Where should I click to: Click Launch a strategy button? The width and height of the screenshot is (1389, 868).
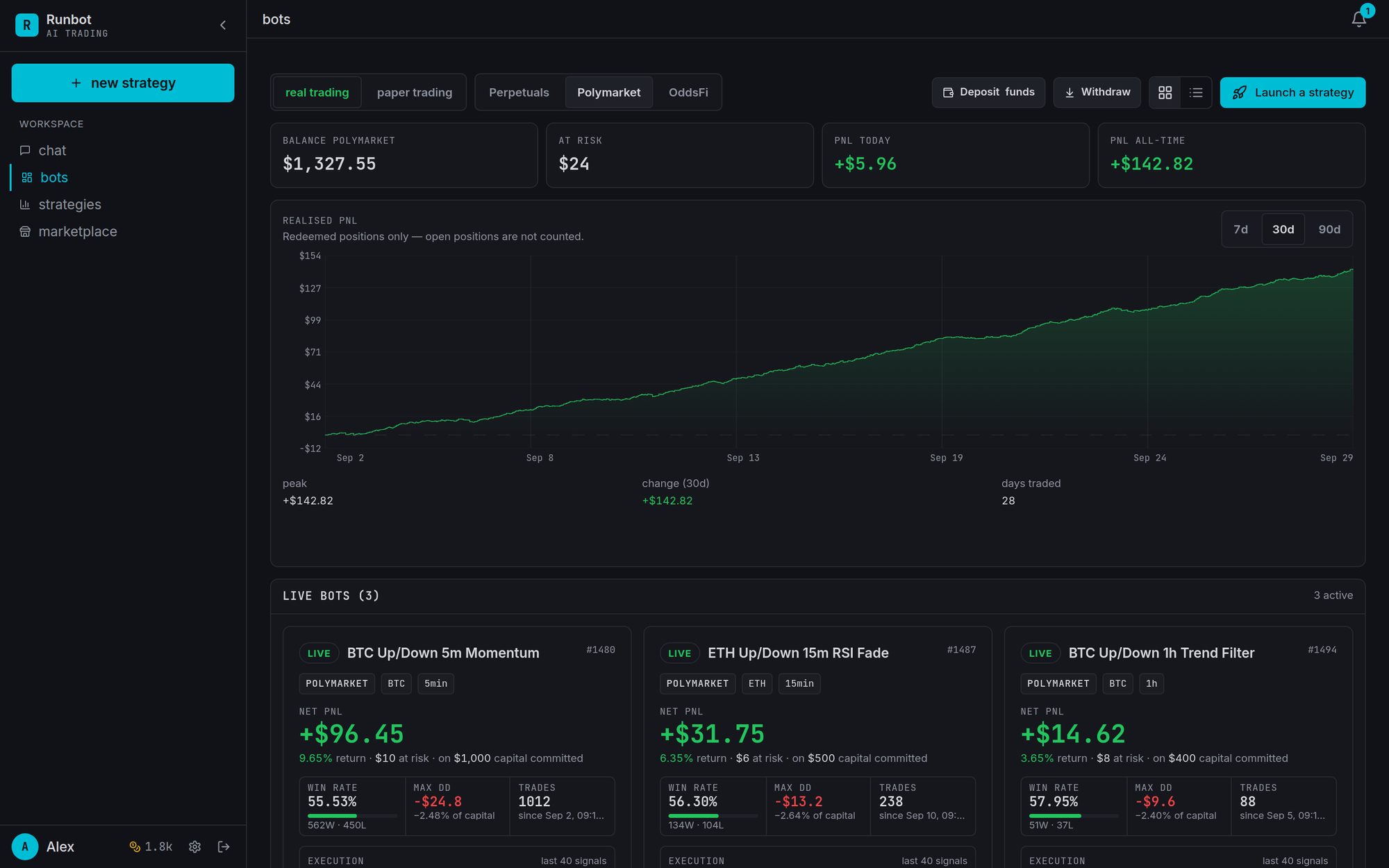(x=1292, y=92)
